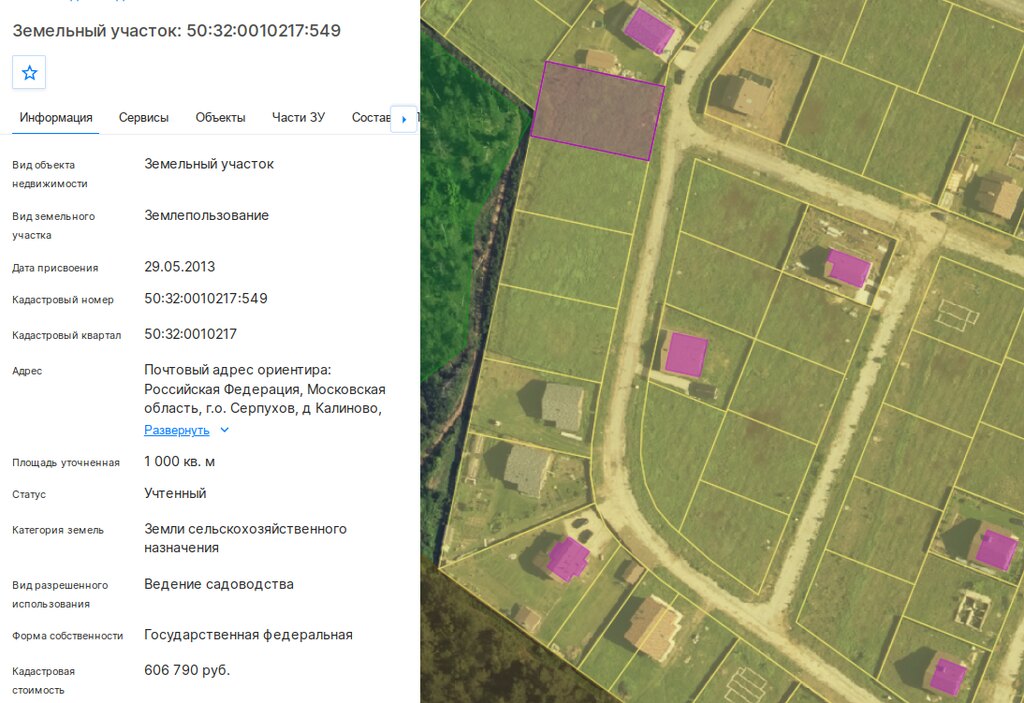Open the partially hidden Состав tab
This screenshot has height=703, width=1024.
(x=370, y=118)
